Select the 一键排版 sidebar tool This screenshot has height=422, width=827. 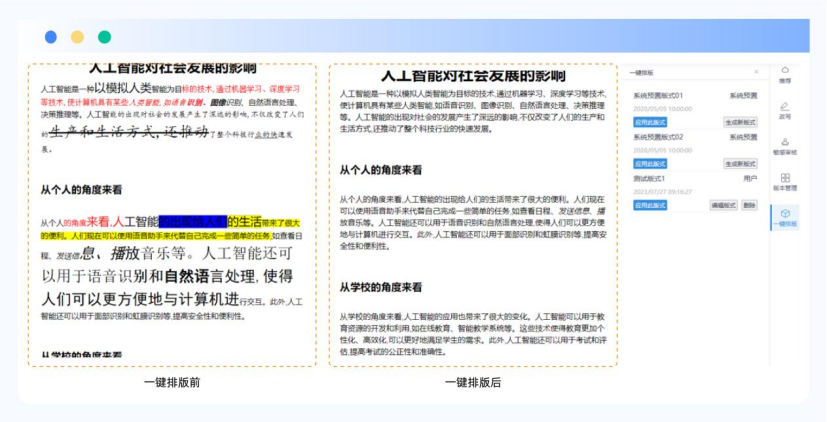(785, 217)
